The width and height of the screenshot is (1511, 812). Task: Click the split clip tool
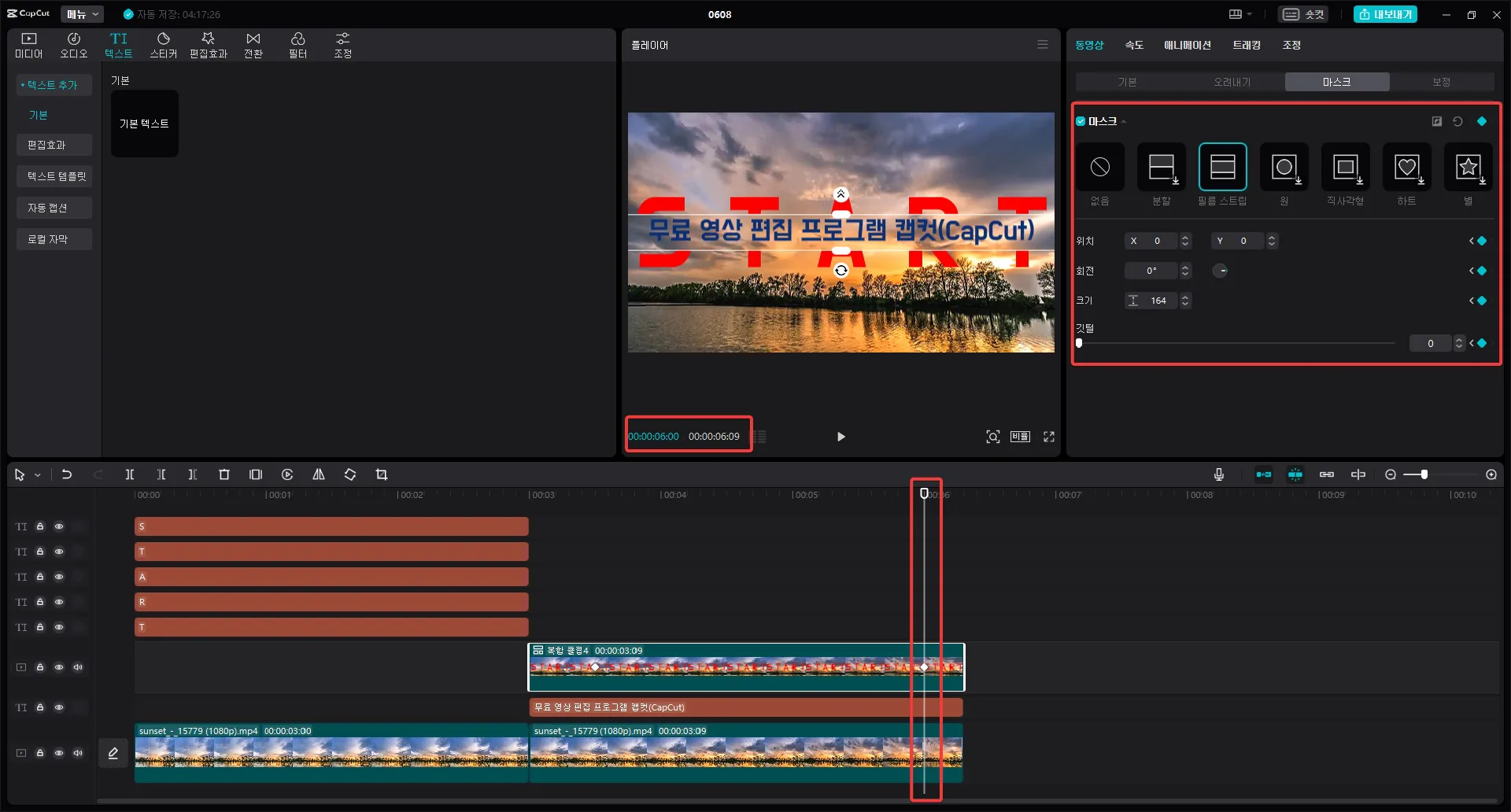(130, 474)
